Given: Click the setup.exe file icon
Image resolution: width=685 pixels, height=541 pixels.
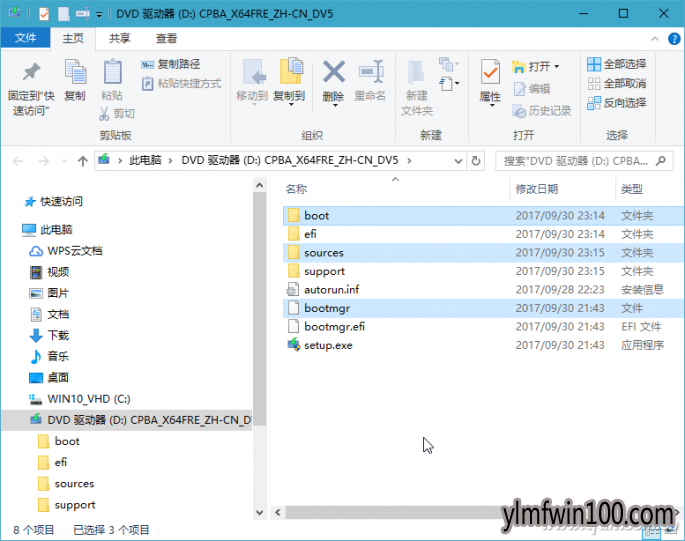Looking at the screenshot, I should click(x=294, y=345).
